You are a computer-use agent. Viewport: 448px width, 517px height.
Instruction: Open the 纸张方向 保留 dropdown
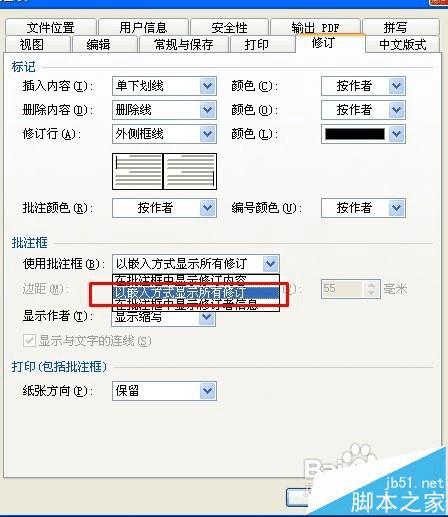pos(164,391)
